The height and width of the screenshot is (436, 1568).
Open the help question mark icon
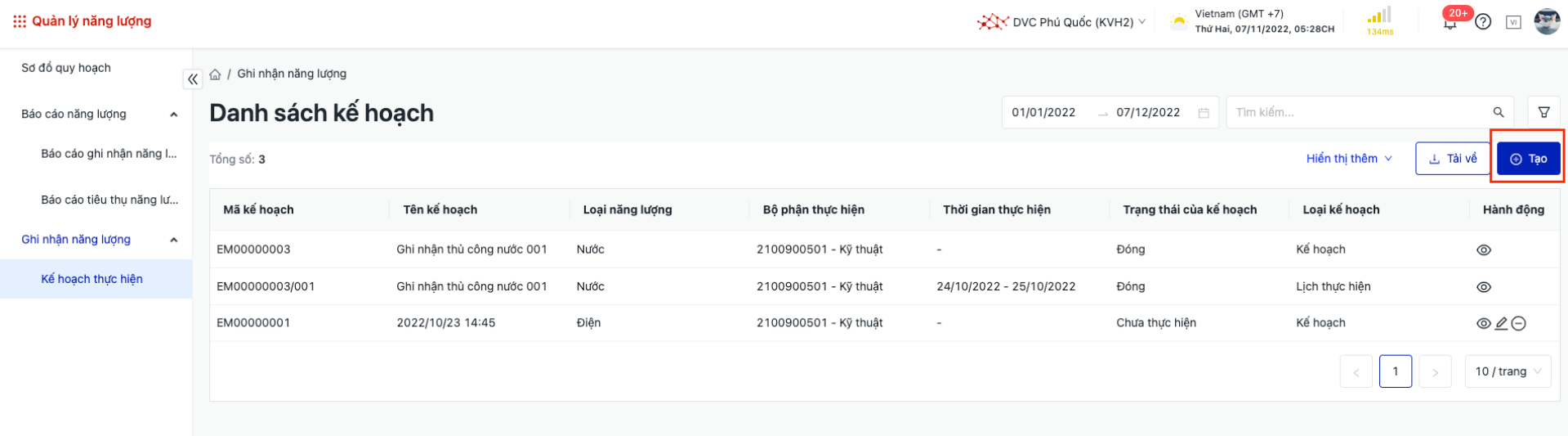point(1483,22)
